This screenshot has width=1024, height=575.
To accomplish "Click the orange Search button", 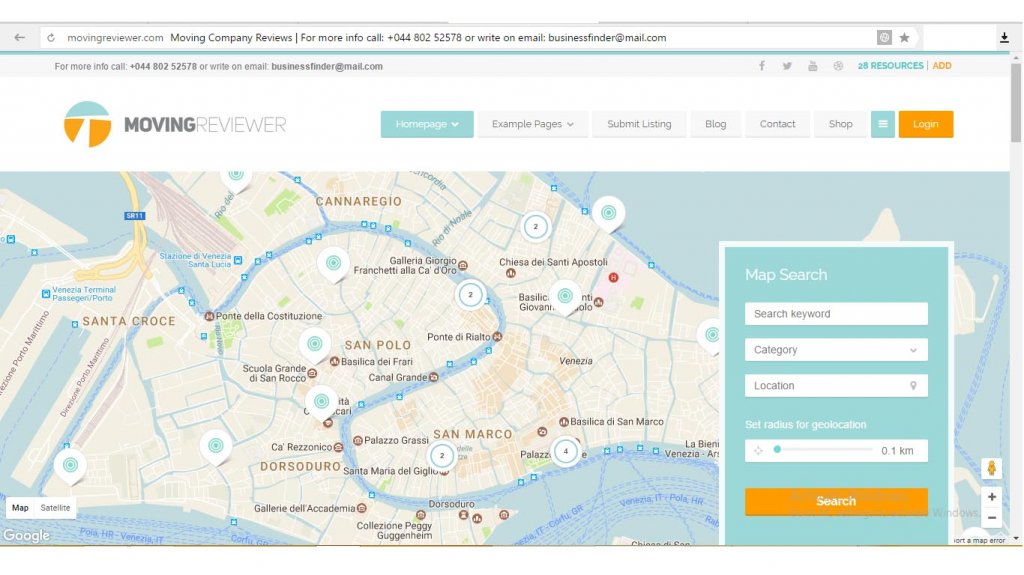I will [x=836, y=501].
